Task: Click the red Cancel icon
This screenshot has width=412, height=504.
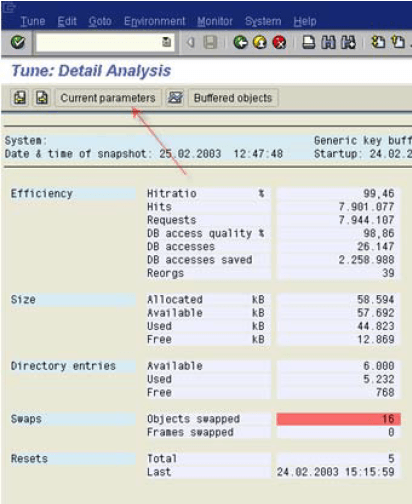Action: click(x=279, y=42)
